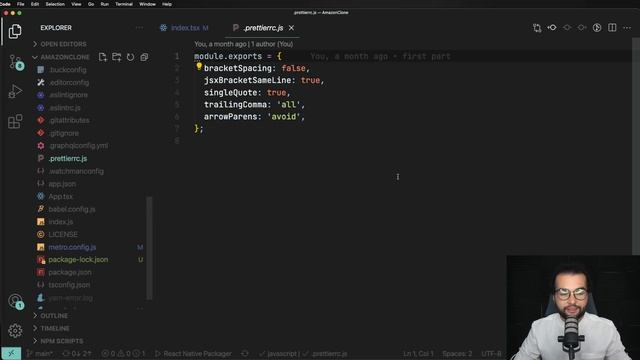This screenshot has height=360, width=640.
Task: Open .editorconfig file in explorer
Action: pos(69,82)
